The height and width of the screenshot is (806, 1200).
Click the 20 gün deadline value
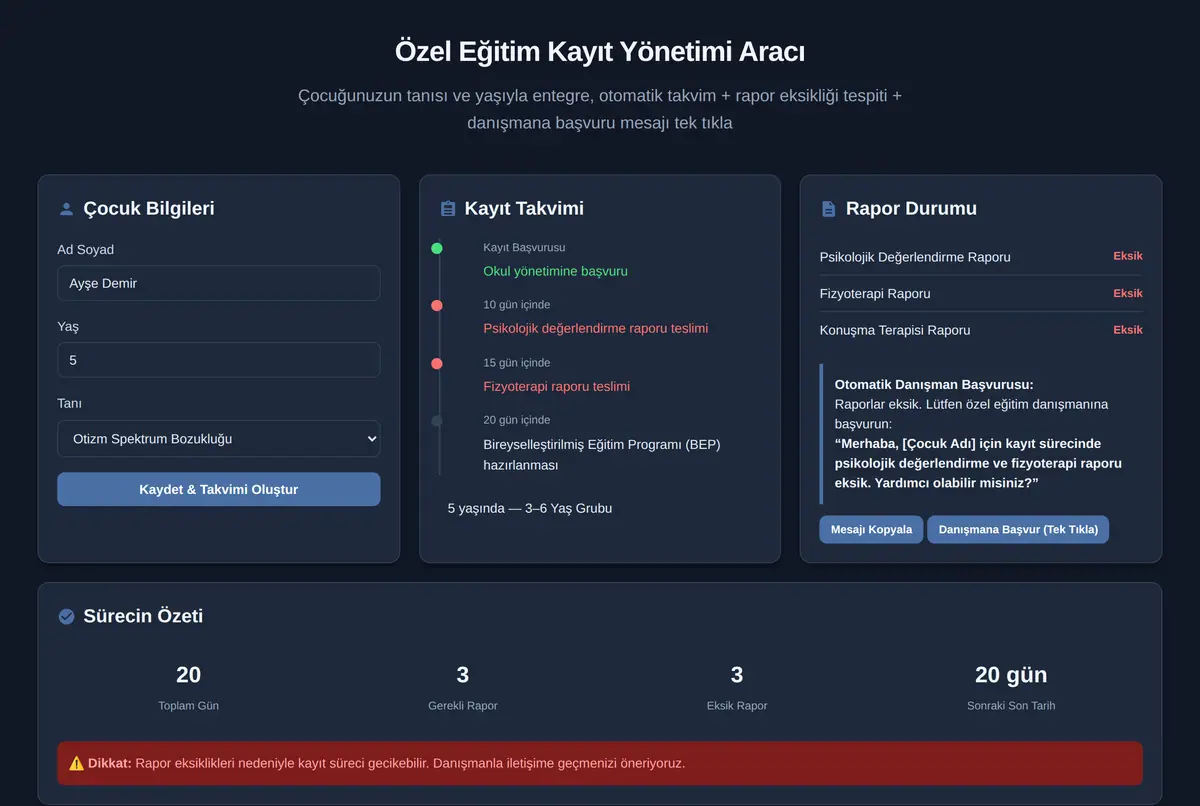click(1011, 675)
